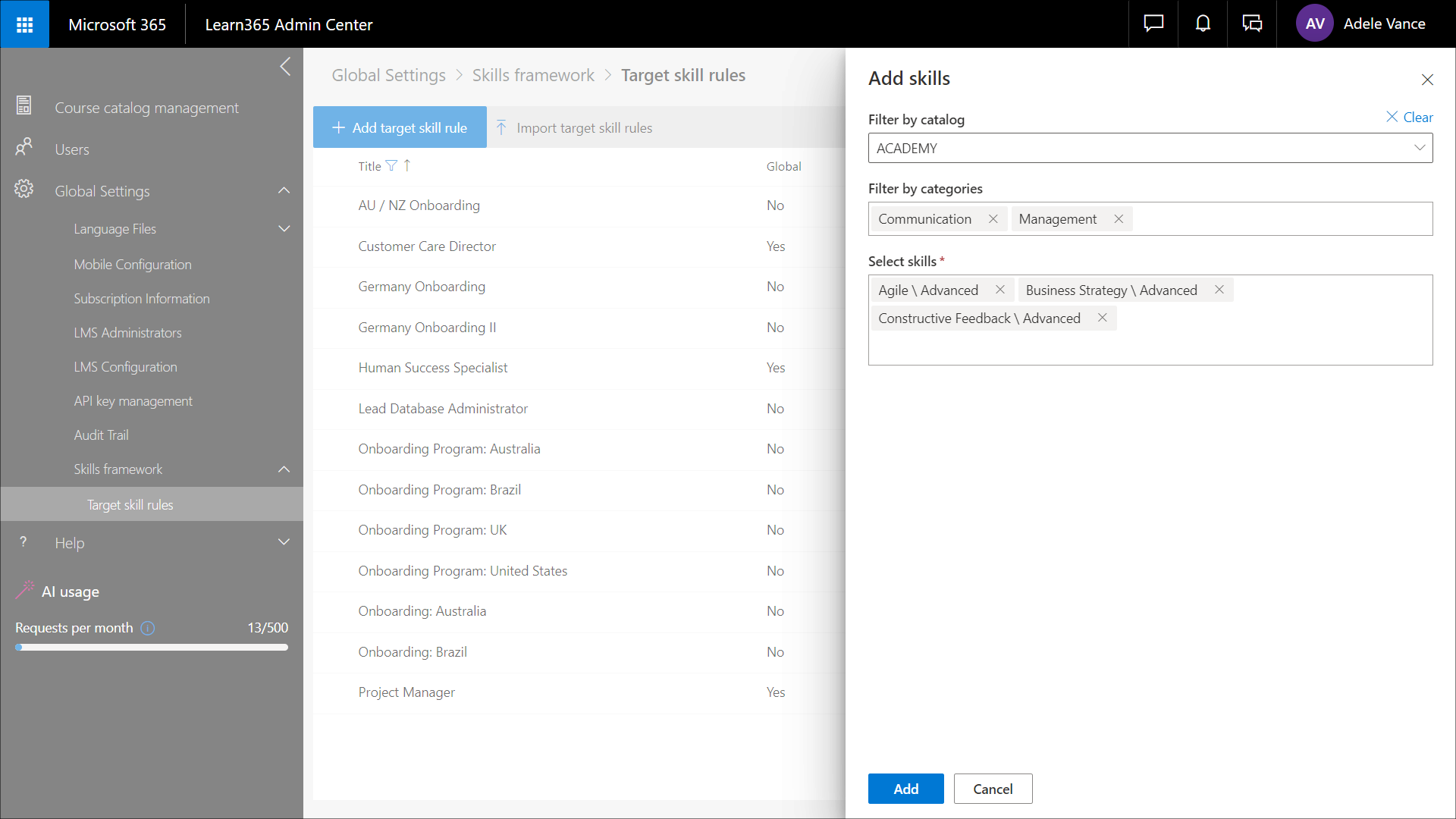Image resolution: width=1456 pixels, height=819 pixels.
Task: Clear the catalog filter
Action: click(1409, 118)
